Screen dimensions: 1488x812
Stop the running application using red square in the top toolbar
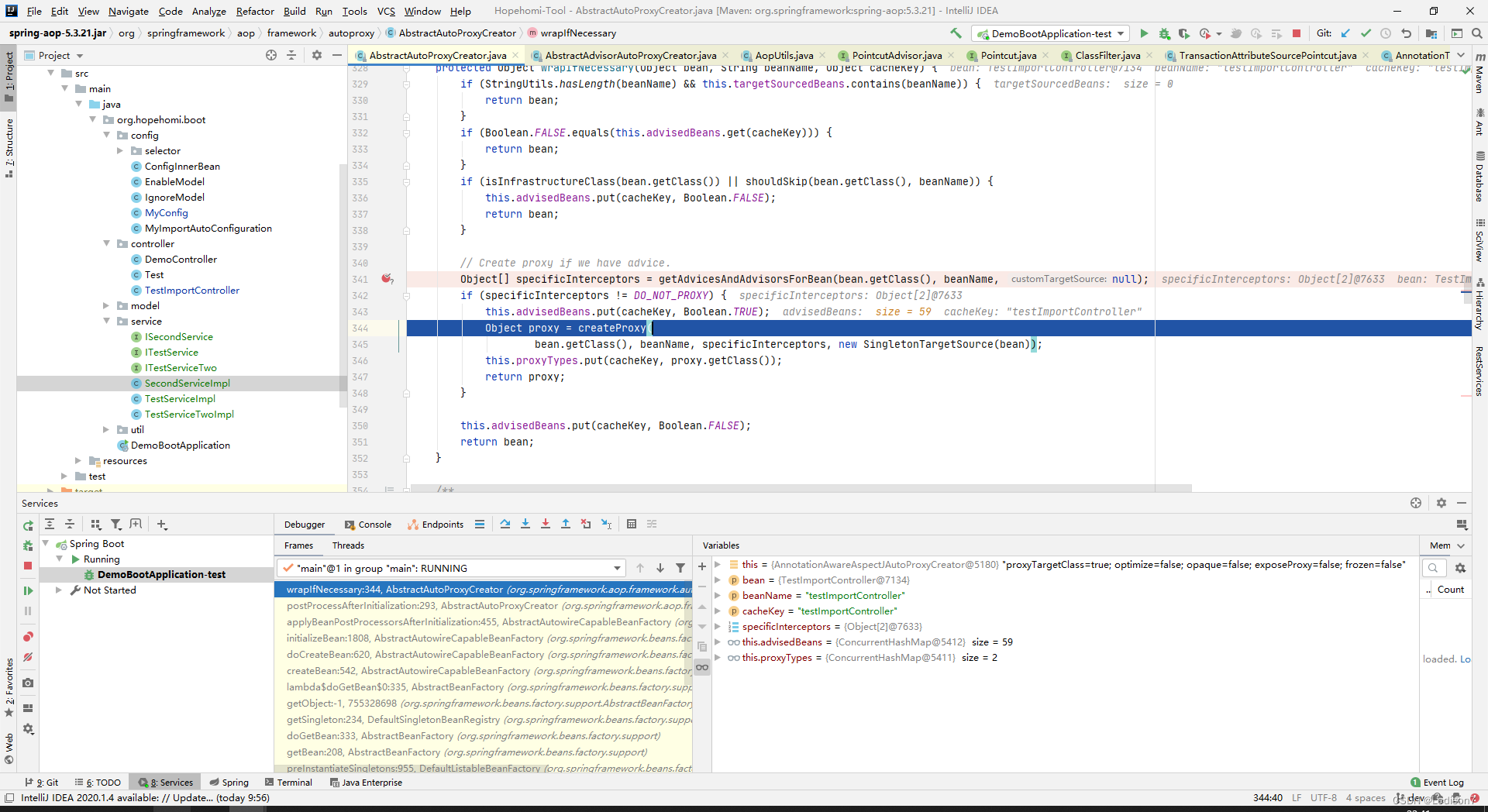coord(1297,33)
